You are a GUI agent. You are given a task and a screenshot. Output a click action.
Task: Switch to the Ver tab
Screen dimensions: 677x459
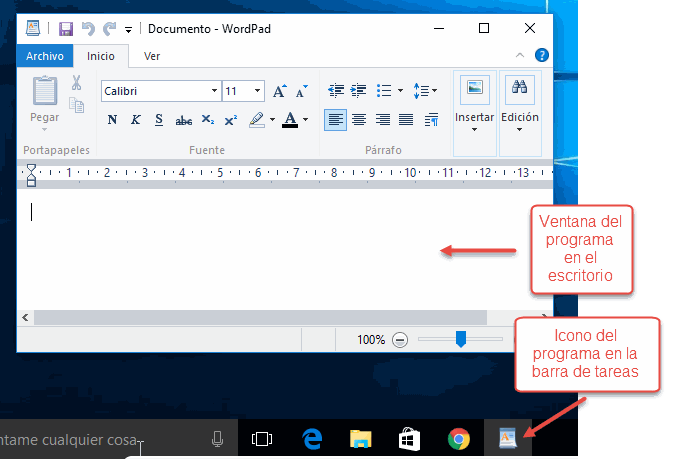pos(152,56)
